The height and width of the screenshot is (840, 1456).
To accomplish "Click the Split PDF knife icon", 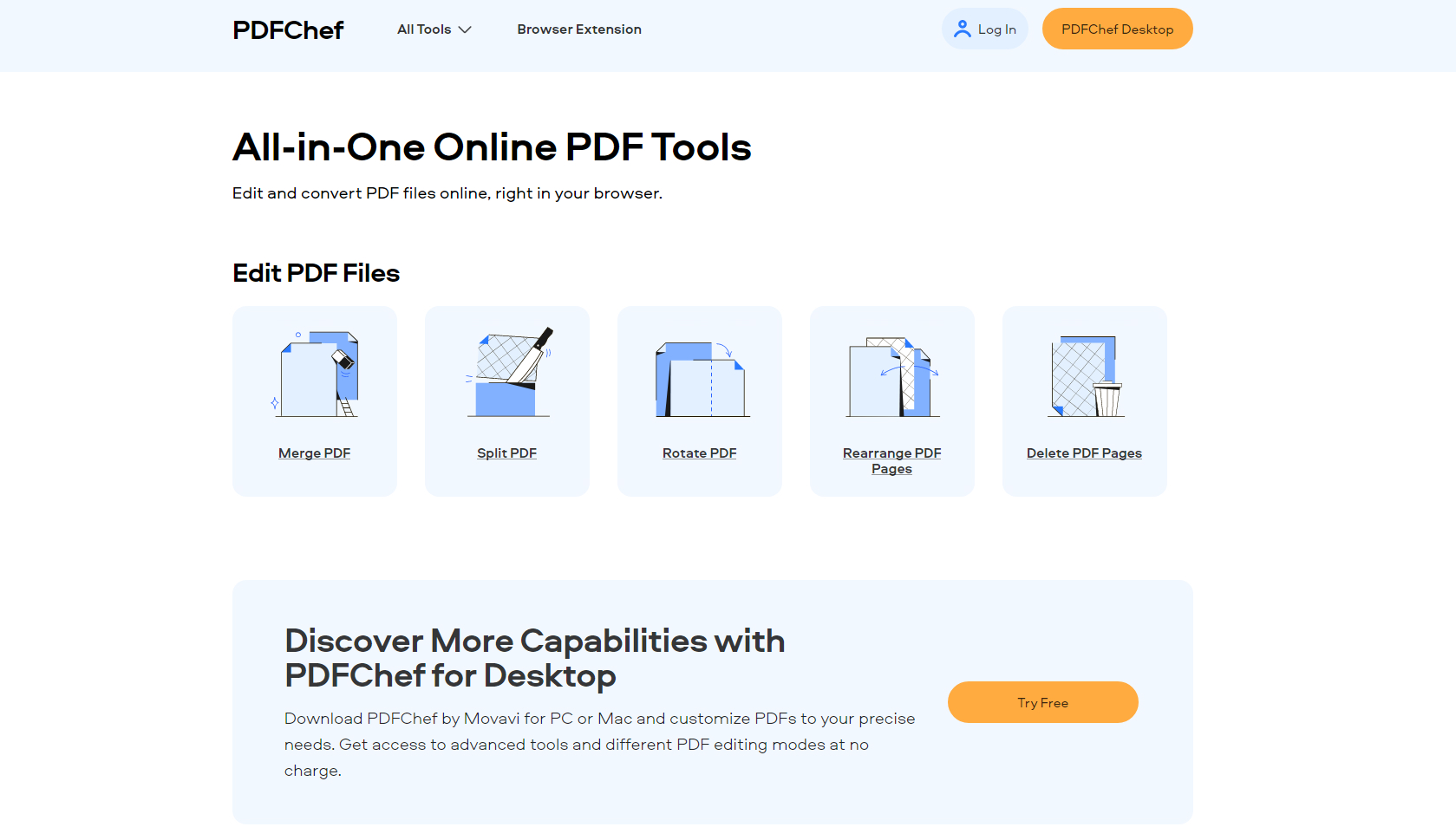I will [x=507, y=372].
